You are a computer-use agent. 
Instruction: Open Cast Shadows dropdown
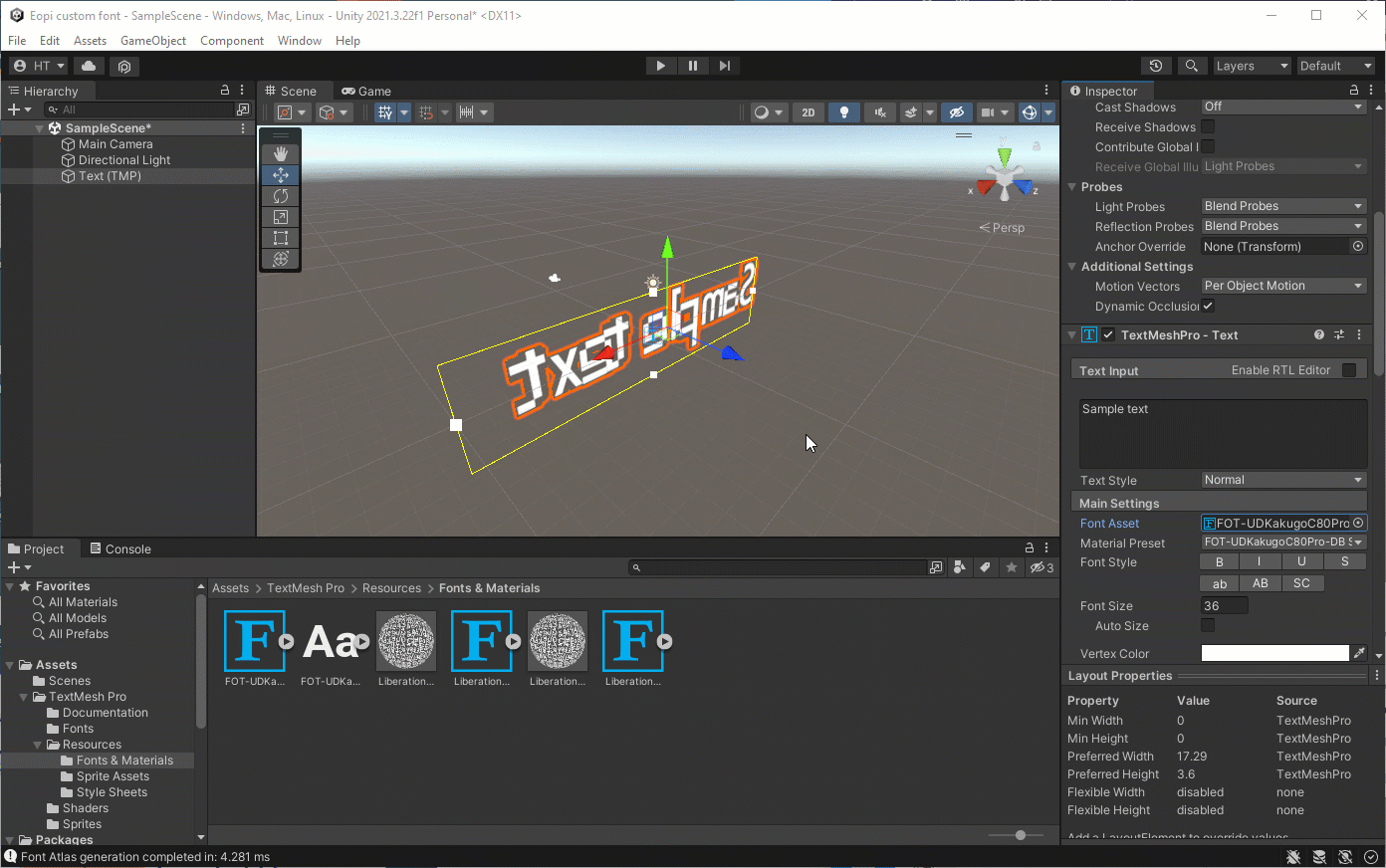(1283, 107)
